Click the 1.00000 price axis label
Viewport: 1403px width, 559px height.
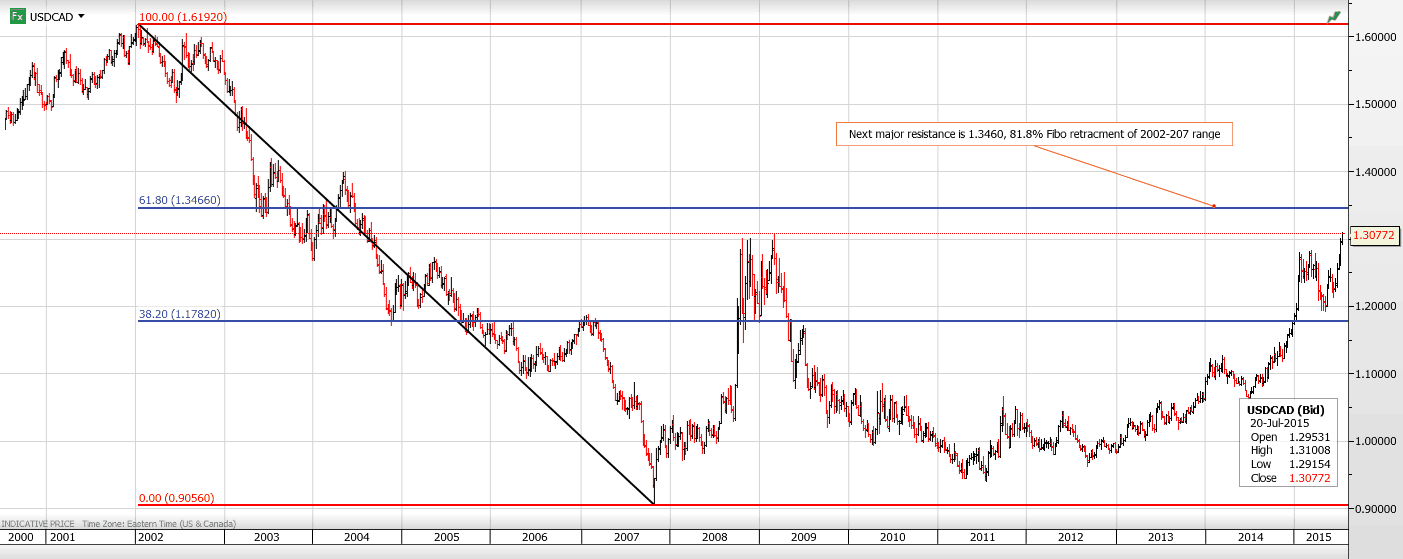1376,441
